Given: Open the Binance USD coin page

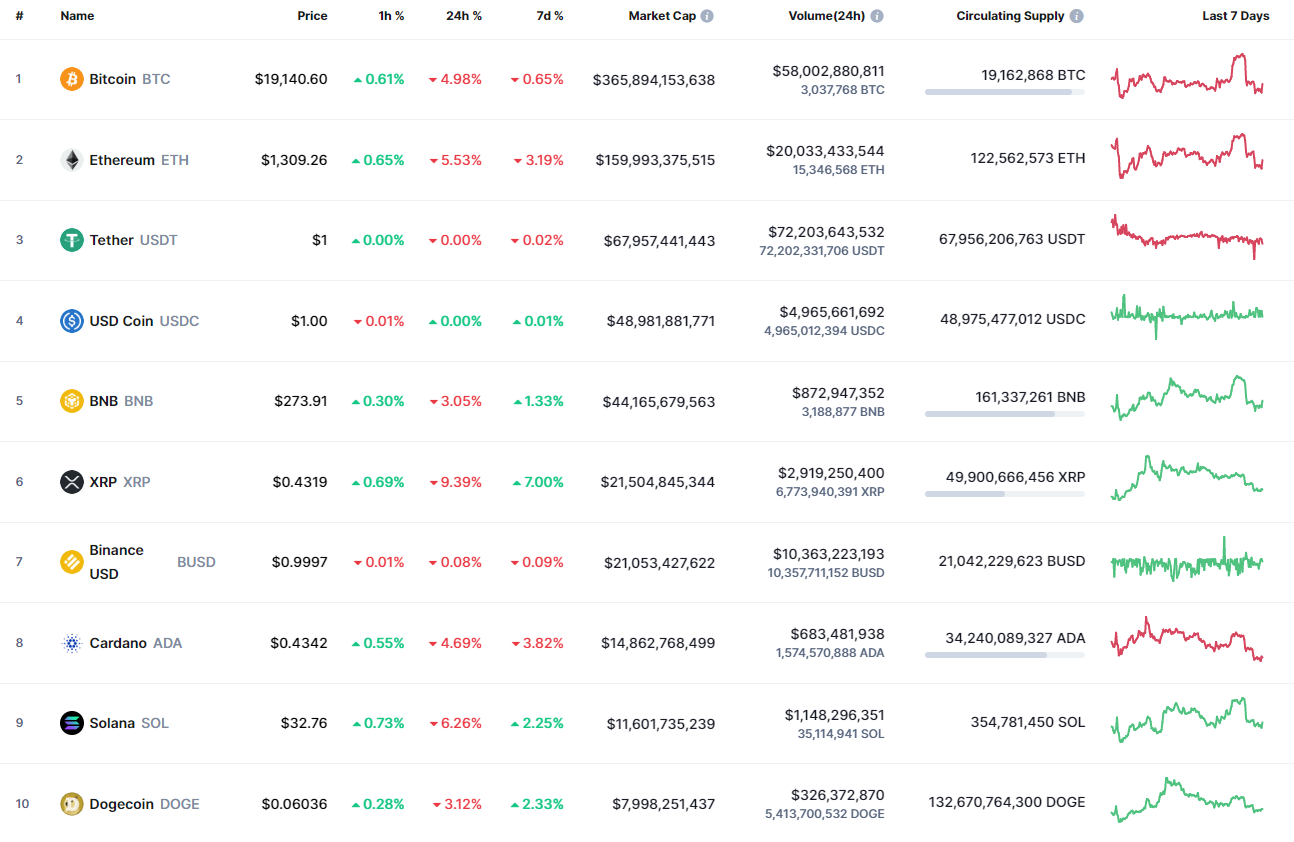Looking at the screenshot, I should pyautogui.click(x=117, y=561).
